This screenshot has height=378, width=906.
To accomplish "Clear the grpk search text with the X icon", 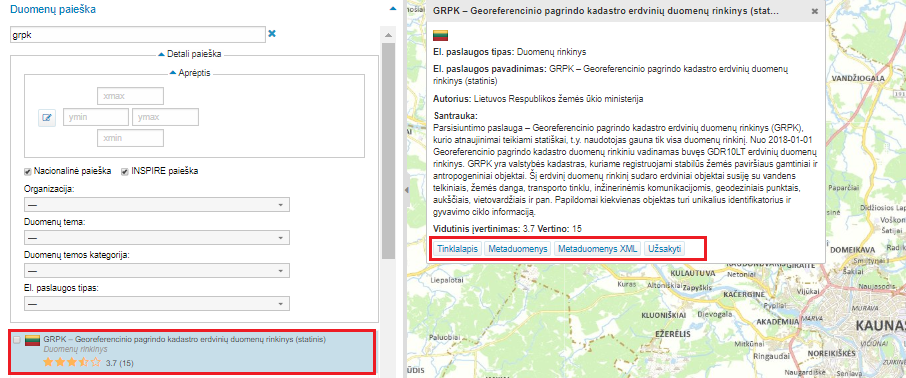I will coord(272,34).
